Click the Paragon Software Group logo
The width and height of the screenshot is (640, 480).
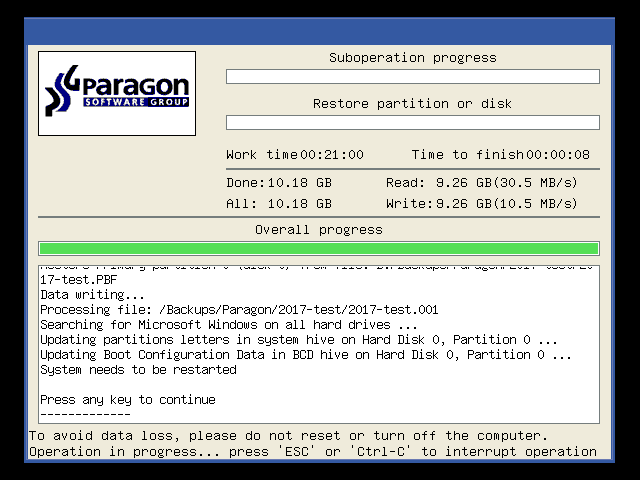click(x=117, y=93)
